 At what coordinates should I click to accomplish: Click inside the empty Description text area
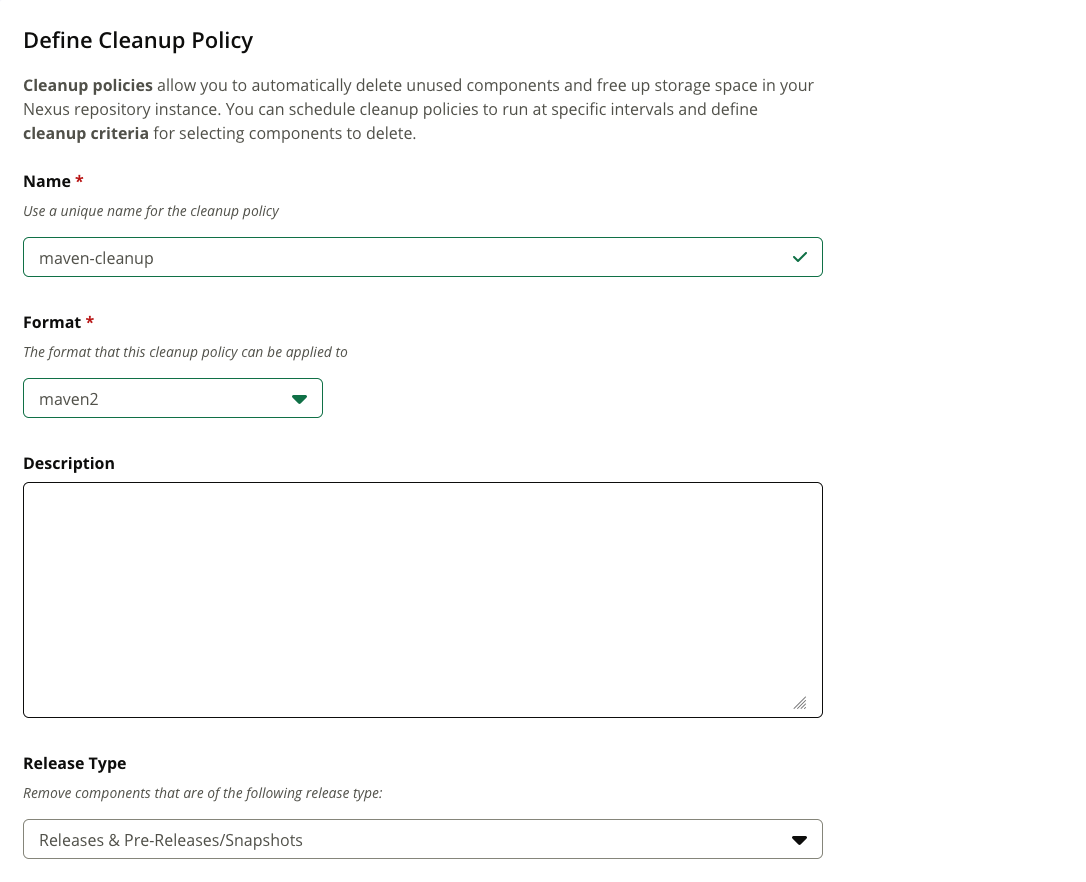click(423, 600)
